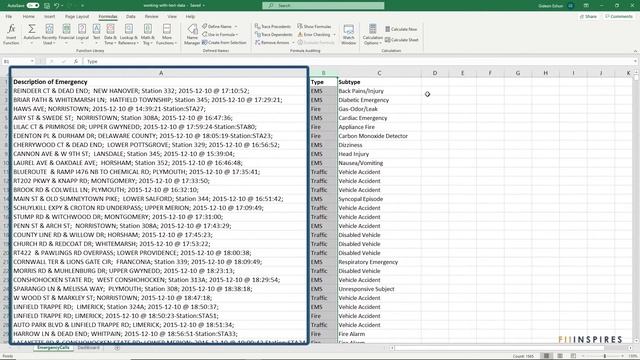
Task: Open the Watch Window
Action: tap(349, 34)
